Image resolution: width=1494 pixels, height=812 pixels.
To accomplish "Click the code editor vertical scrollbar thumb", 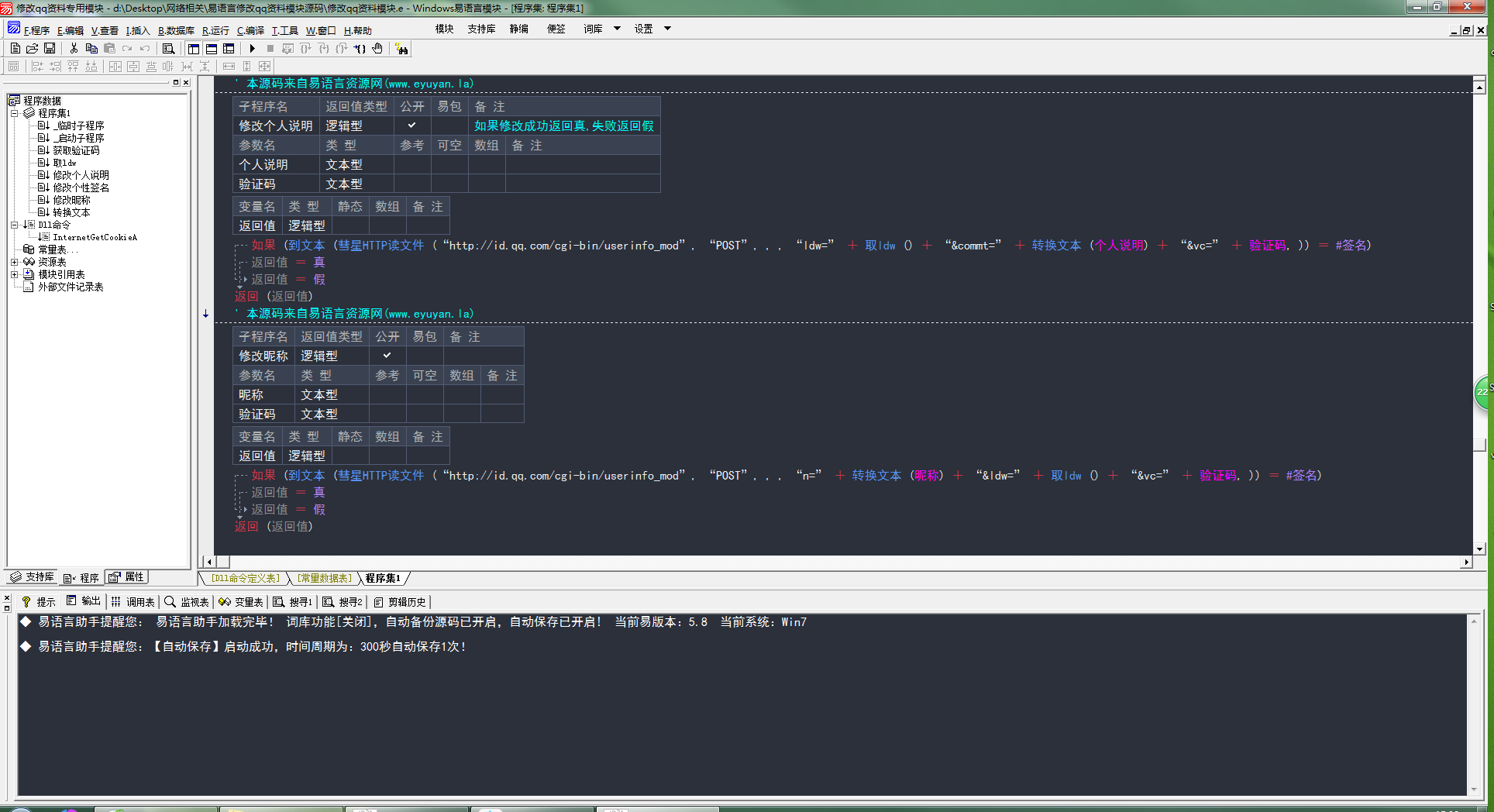I will [1479, 445].
